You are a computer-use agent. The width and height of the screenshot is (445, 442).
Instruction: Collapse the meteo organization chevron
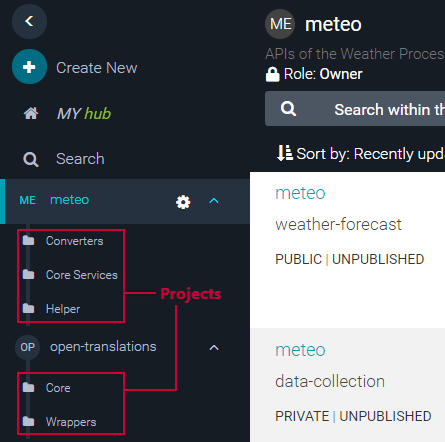coord(214,201)
